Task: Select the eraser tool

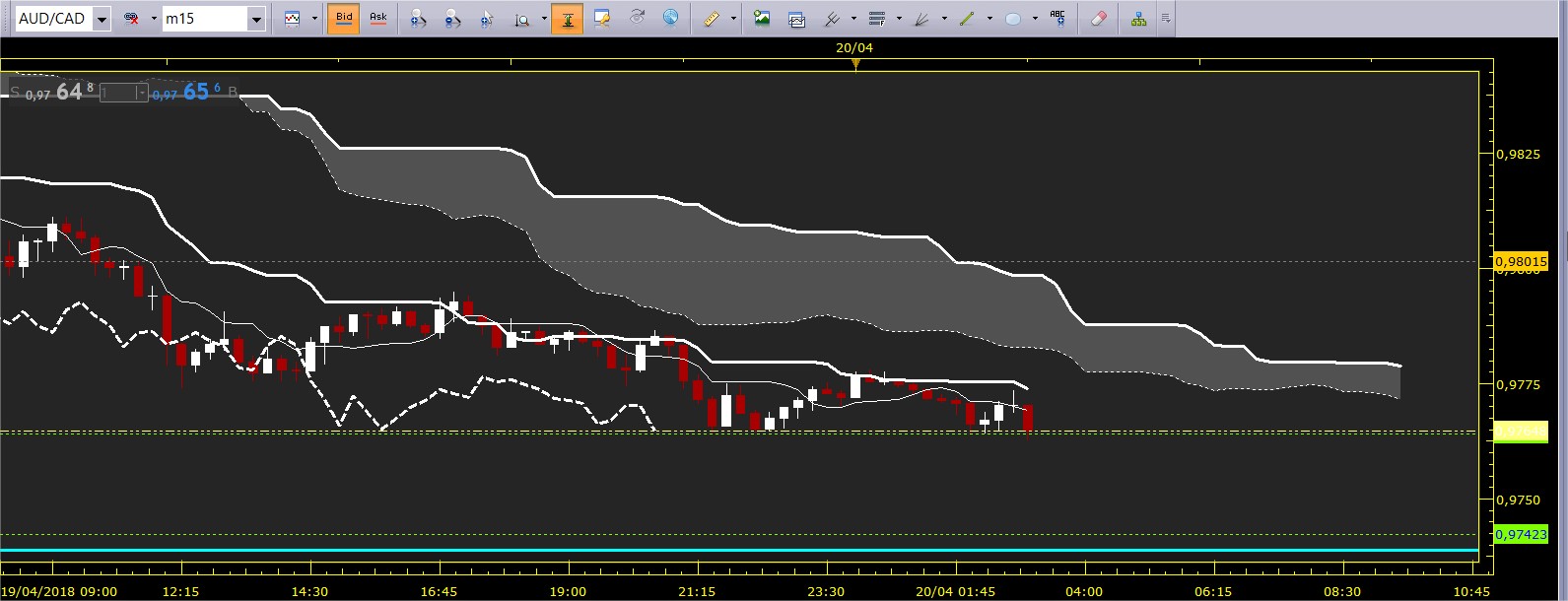Action: 1099,18
